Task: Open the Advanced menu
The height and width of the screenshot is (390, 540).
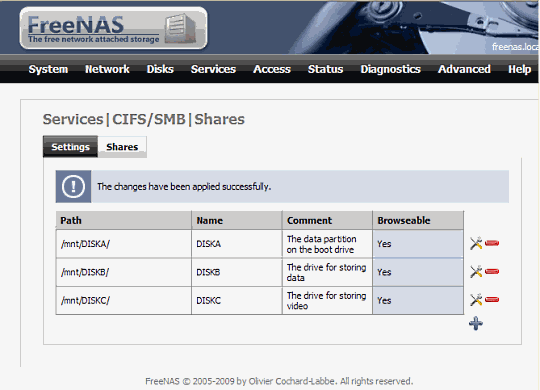Action: coord(464,69)
